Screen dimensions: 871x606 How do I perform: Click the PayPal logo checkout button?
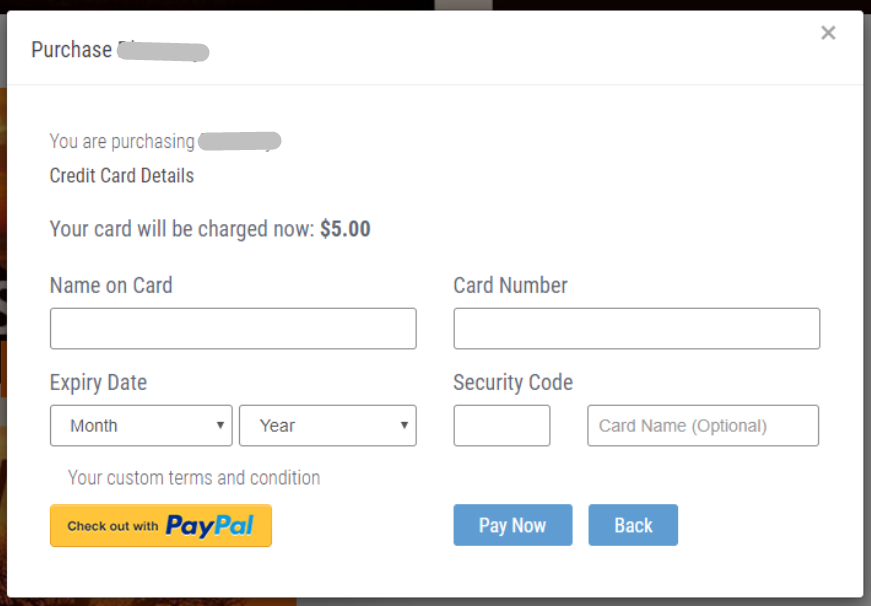coord(161,525)
